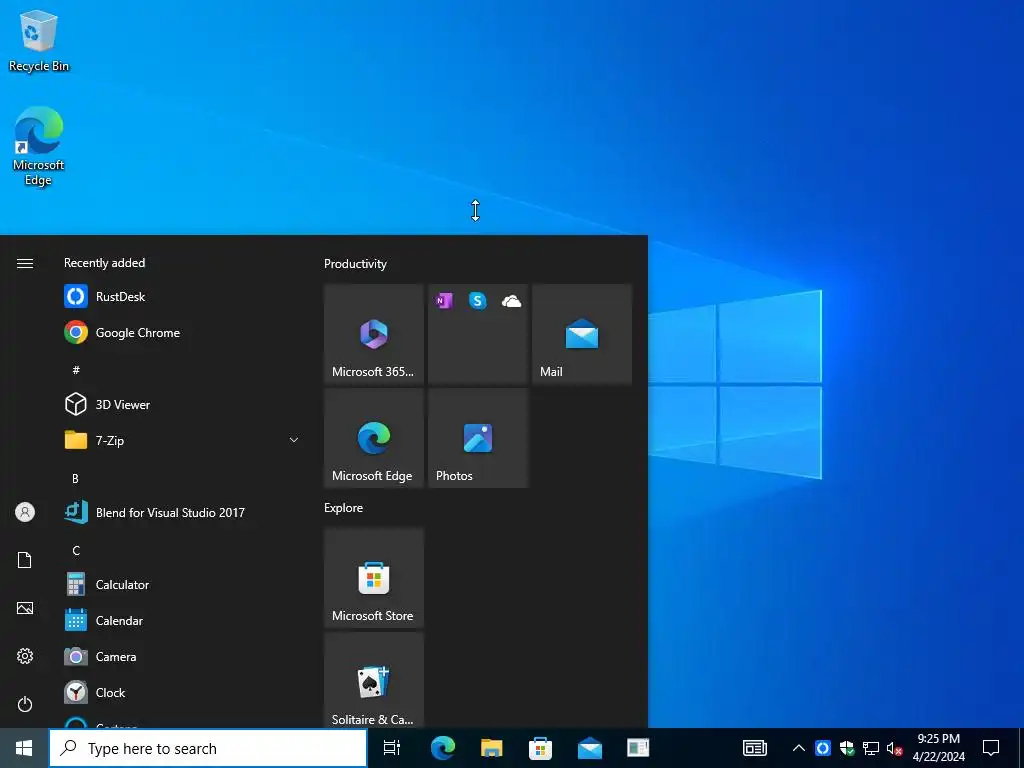Open the pinned news app on taskbar
1024x768 pixels.
(638, 748)
